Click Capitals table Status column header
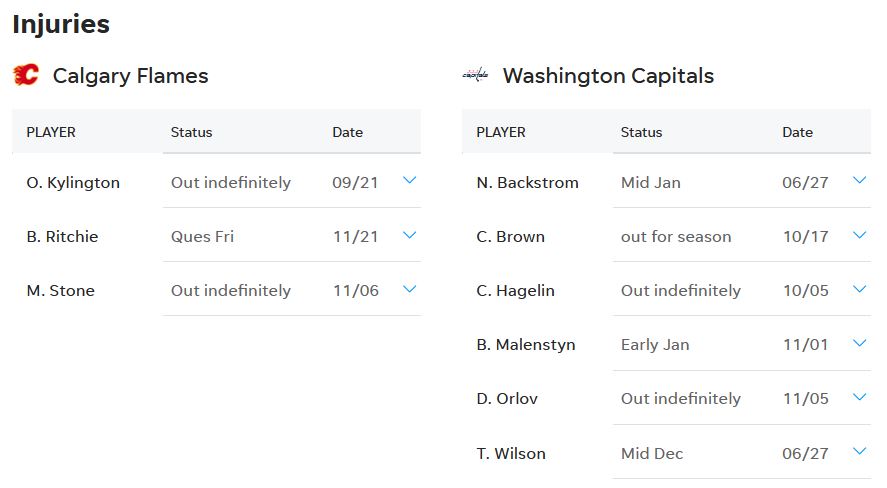 (641, 132)
